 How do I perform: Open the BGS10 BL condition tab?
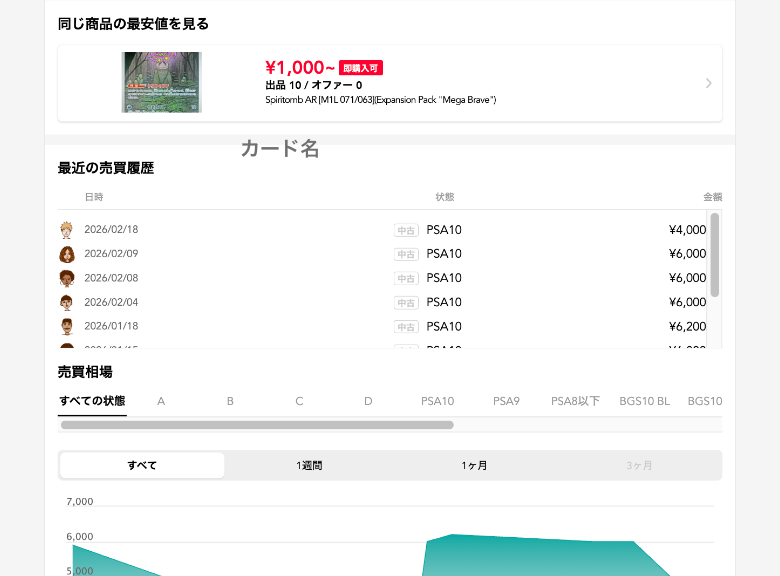coord(644,401)
